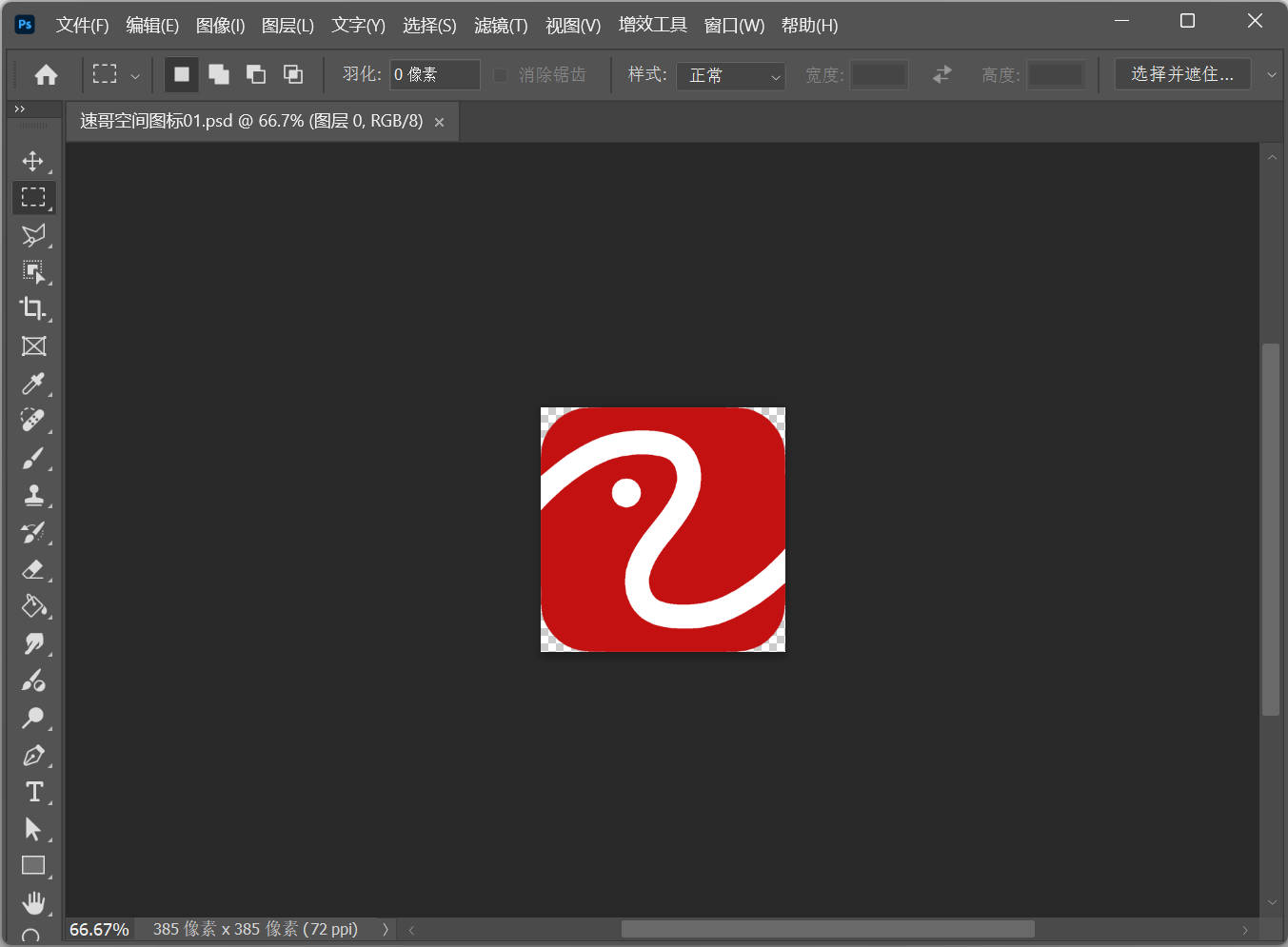Open the 文件(F) menu

click(82, 26)
